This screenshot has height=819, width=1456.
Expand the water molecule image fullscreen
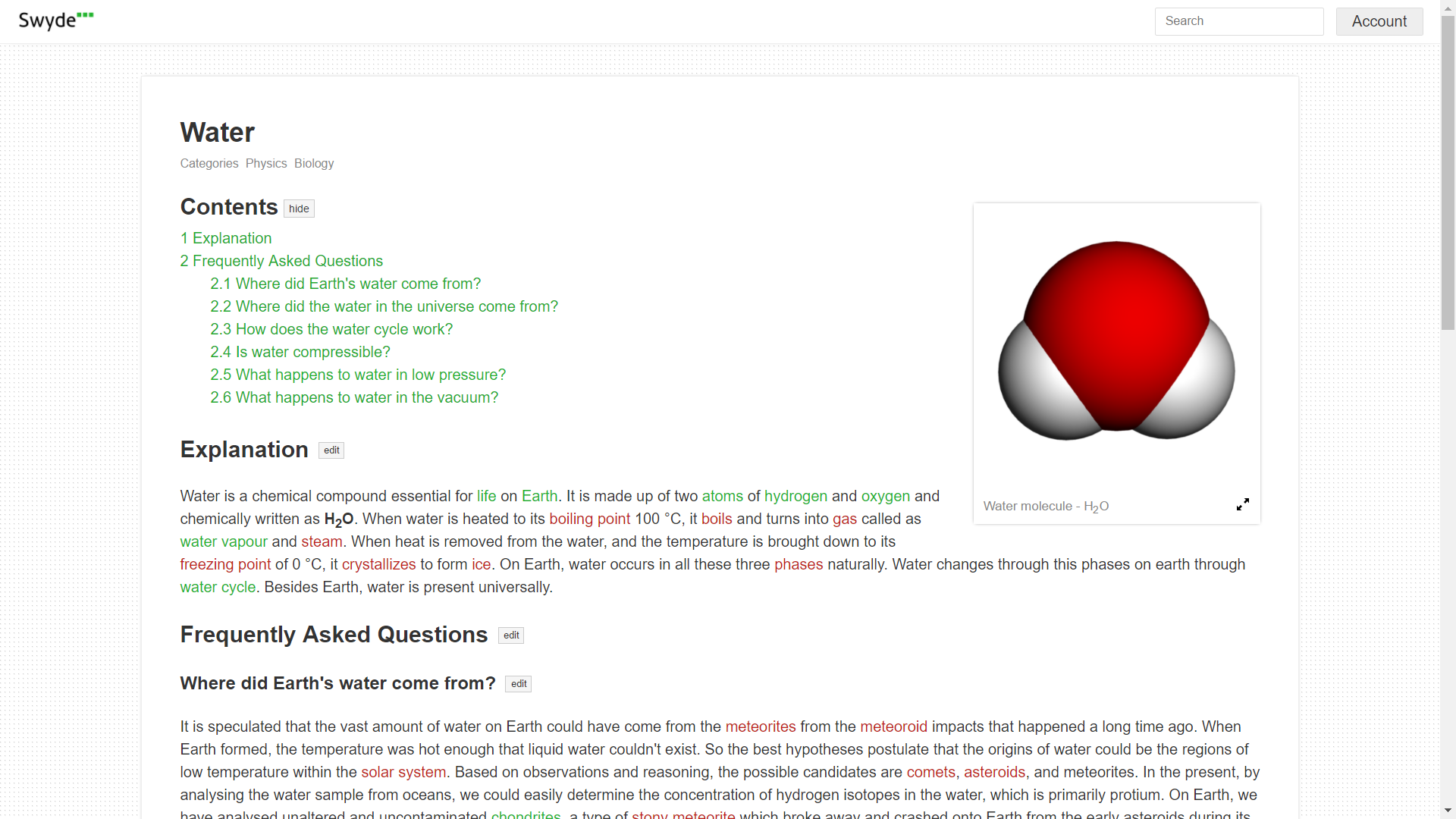pos(1242,505)
